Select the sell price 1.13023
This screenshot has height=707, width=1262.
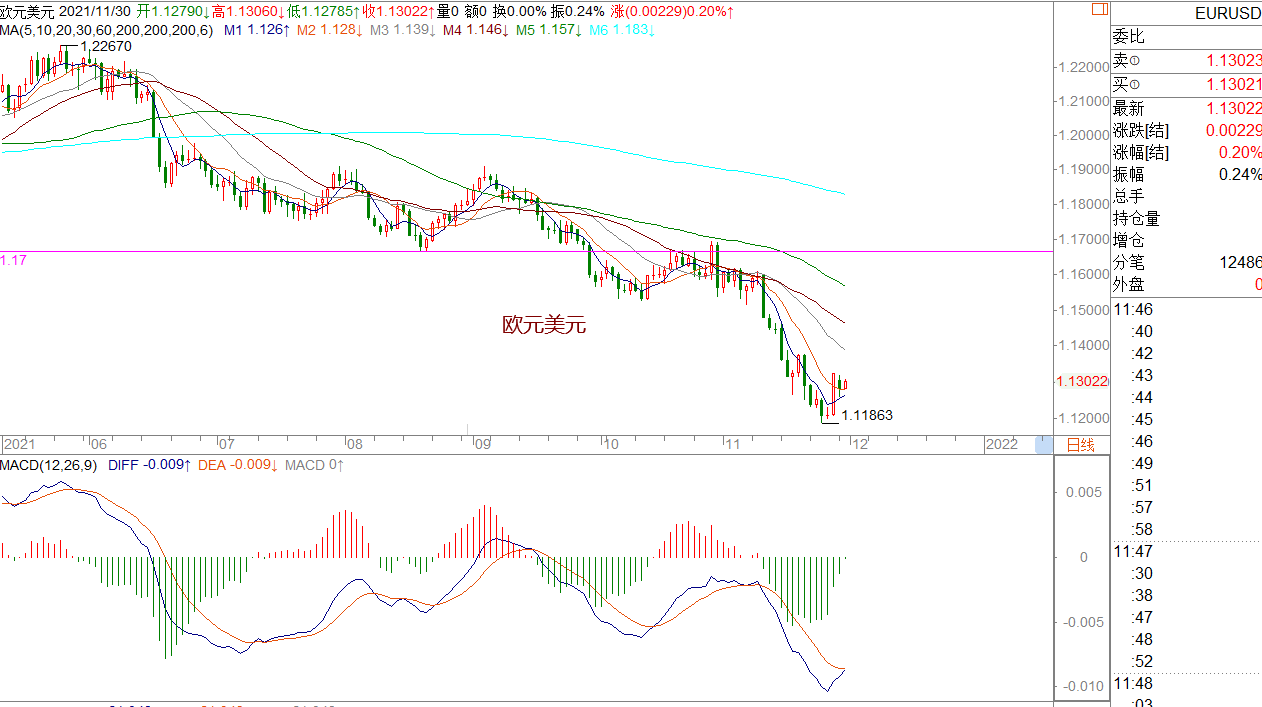1233,62
